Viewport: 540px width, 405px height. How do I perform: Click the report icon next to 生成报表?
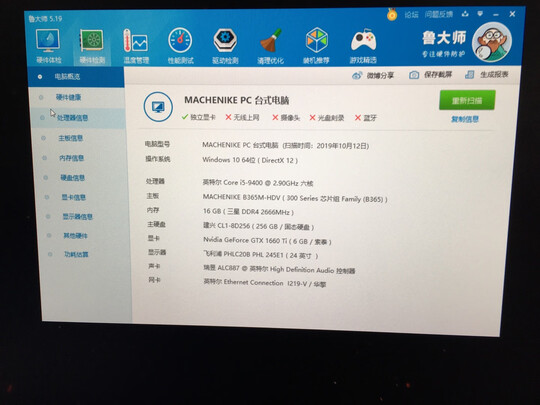pyautogui.click(x=469, y=74)
